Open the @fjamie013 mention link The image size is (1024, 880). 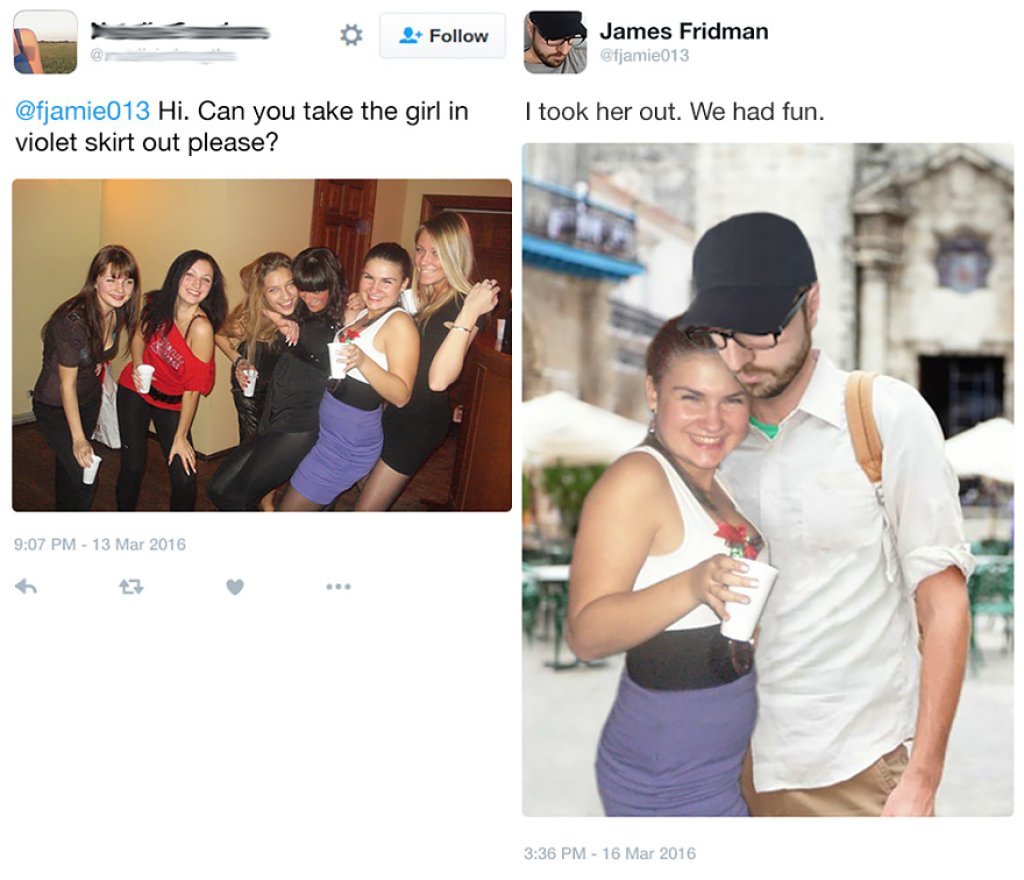click(x=82, y=111)
